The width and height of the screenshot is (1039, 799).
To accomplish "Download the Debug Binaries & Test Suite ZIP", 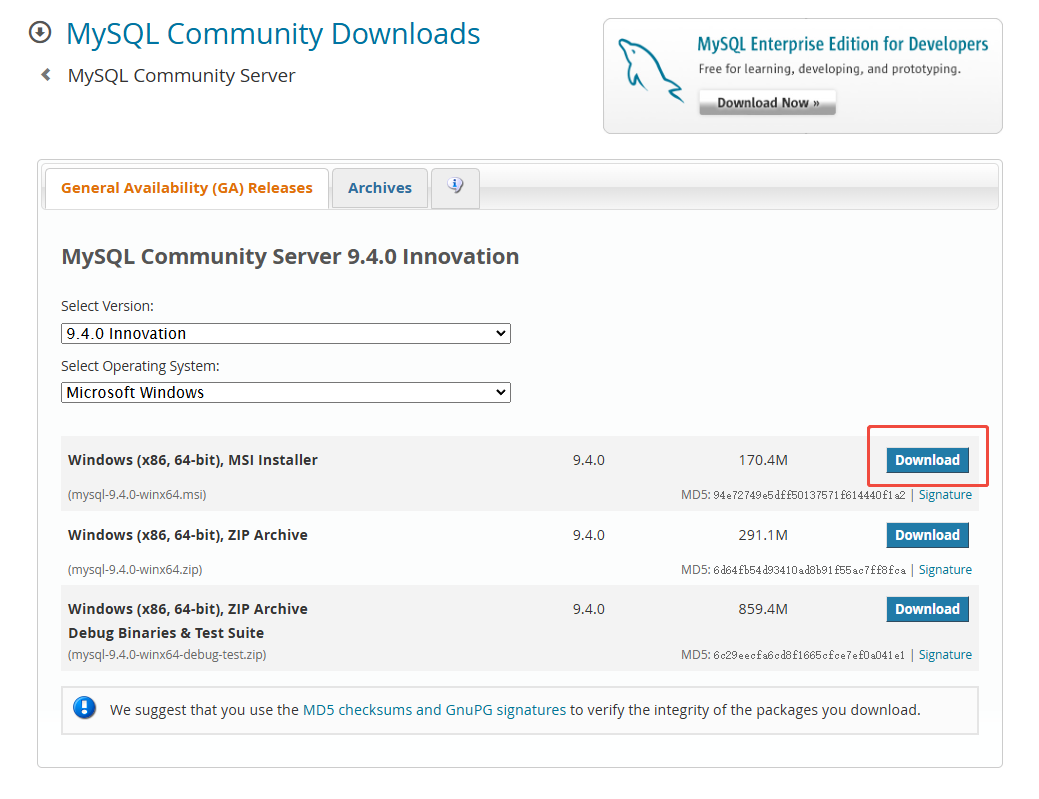I will (927, 609).
